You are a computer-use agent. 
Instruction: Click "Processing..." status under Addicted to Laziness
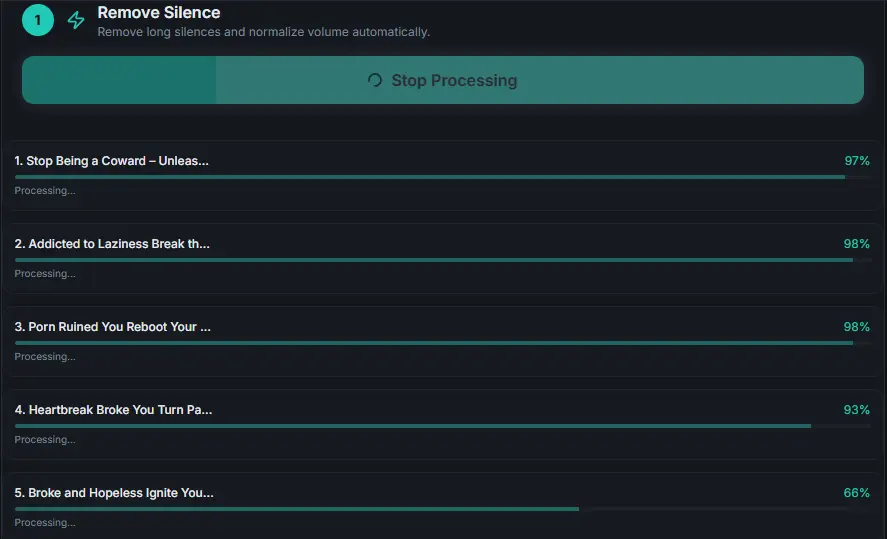[x=45, y=274]
